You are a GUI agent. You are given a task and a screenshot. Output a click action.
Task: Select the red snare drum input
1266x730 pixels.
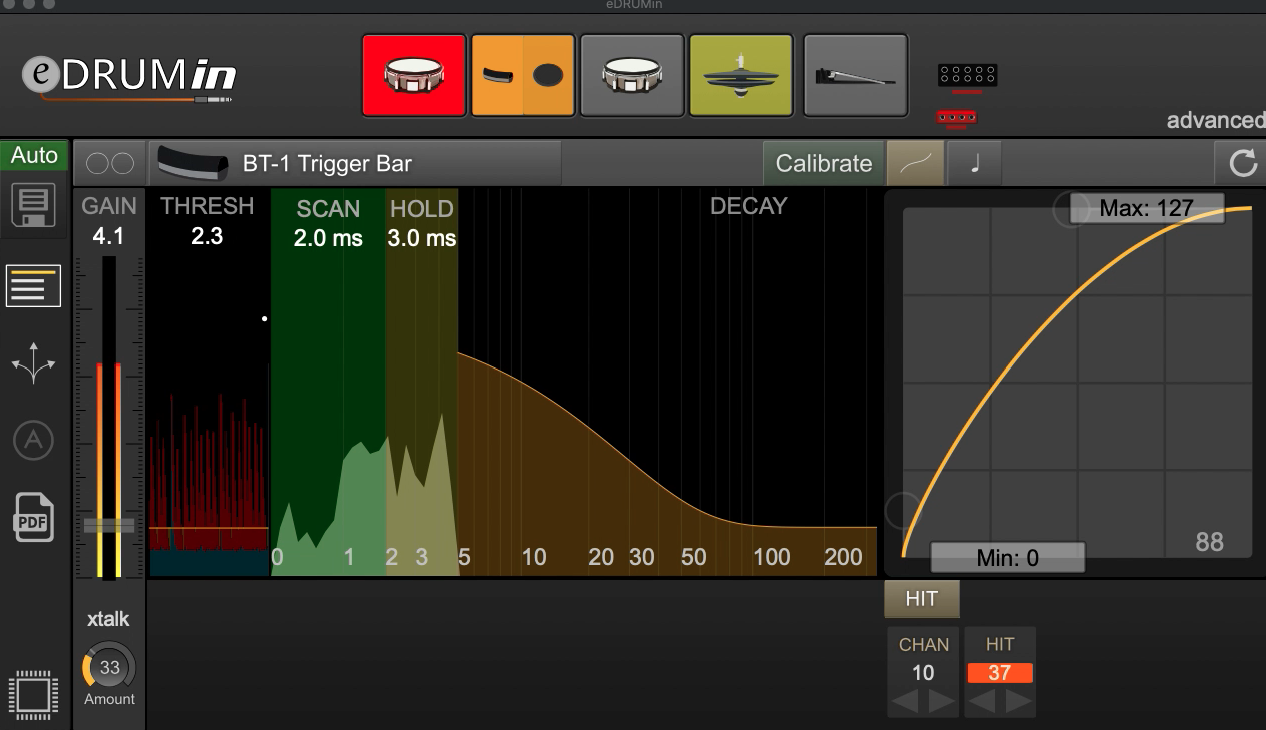pyautogui.click(x=414, y=75)
